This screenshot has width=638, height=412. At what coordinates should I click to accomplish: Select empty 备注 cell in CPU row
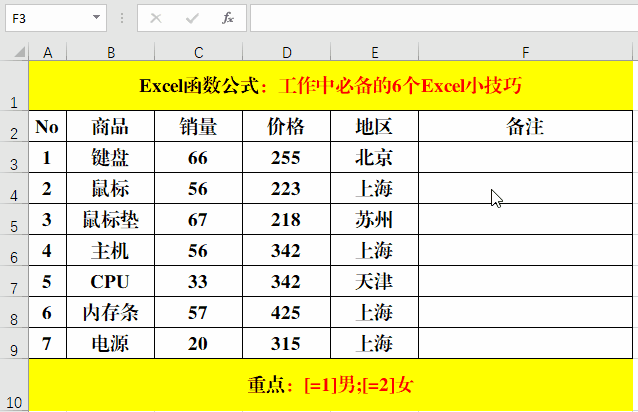click(526, 281)
